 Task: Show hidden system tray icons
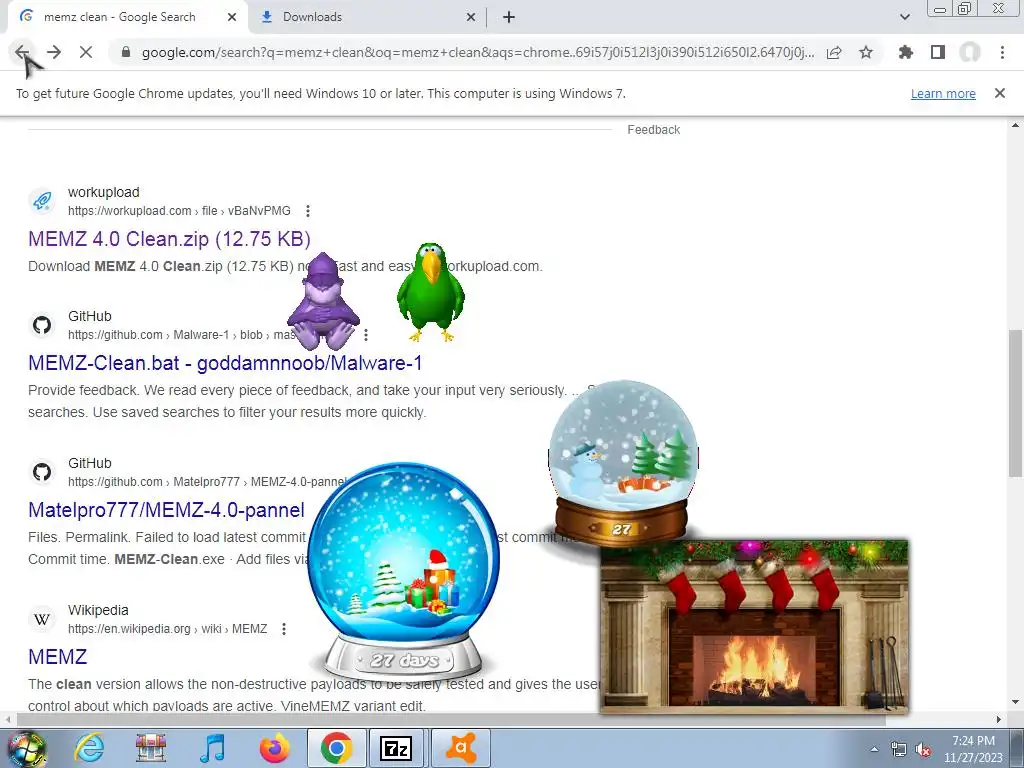click(874, 750)
